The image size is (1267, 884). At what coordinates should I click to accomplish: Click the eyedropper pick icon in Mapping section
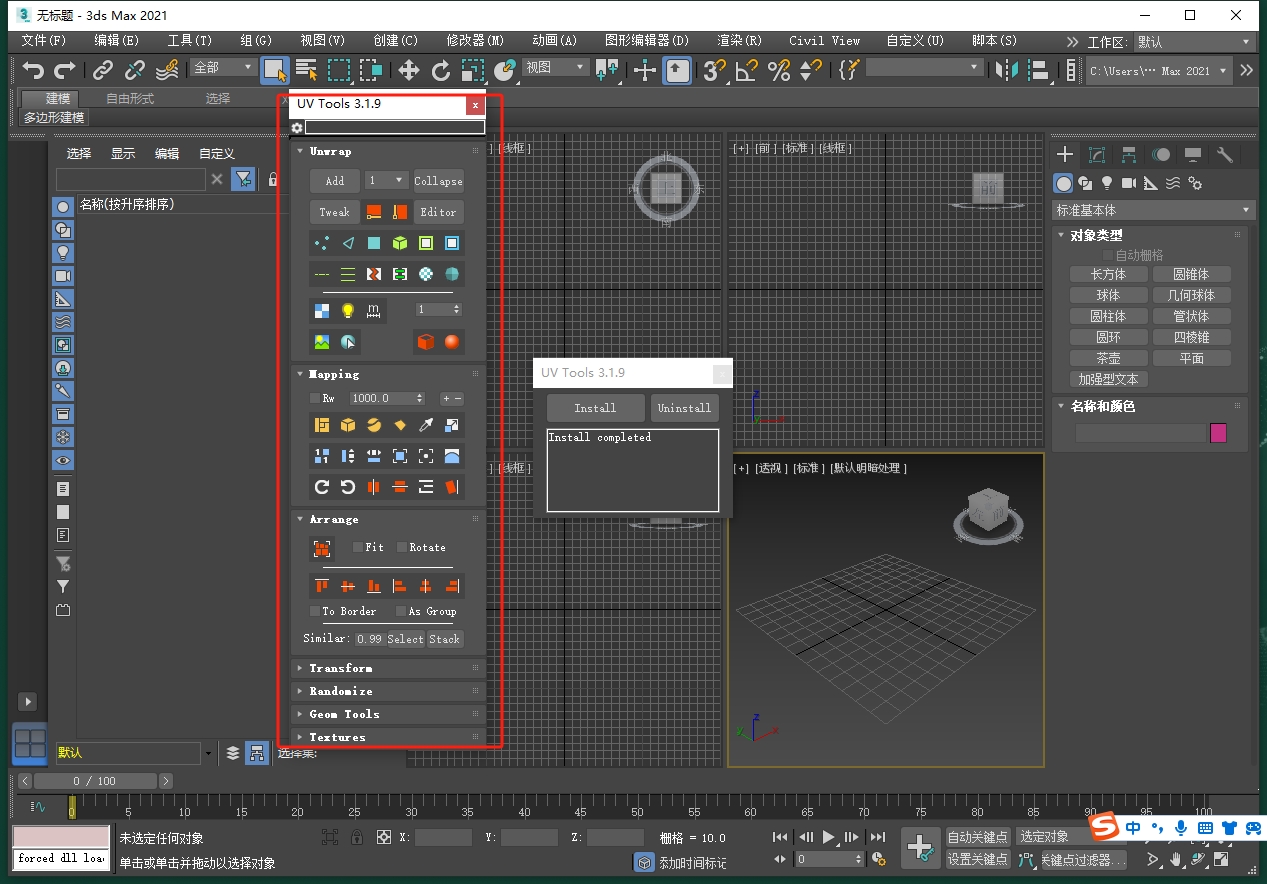pos(427,424)
